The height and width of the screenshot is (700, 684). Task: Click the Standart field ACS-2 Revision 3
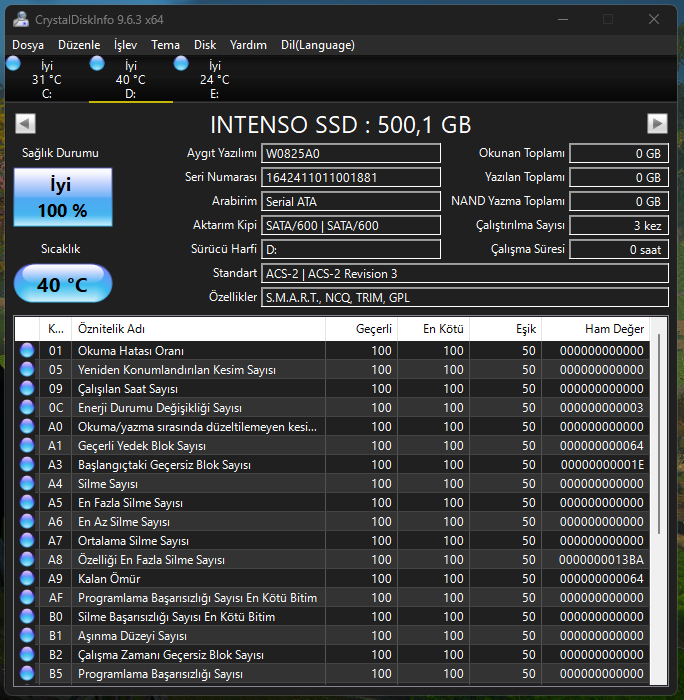[465, 274]
